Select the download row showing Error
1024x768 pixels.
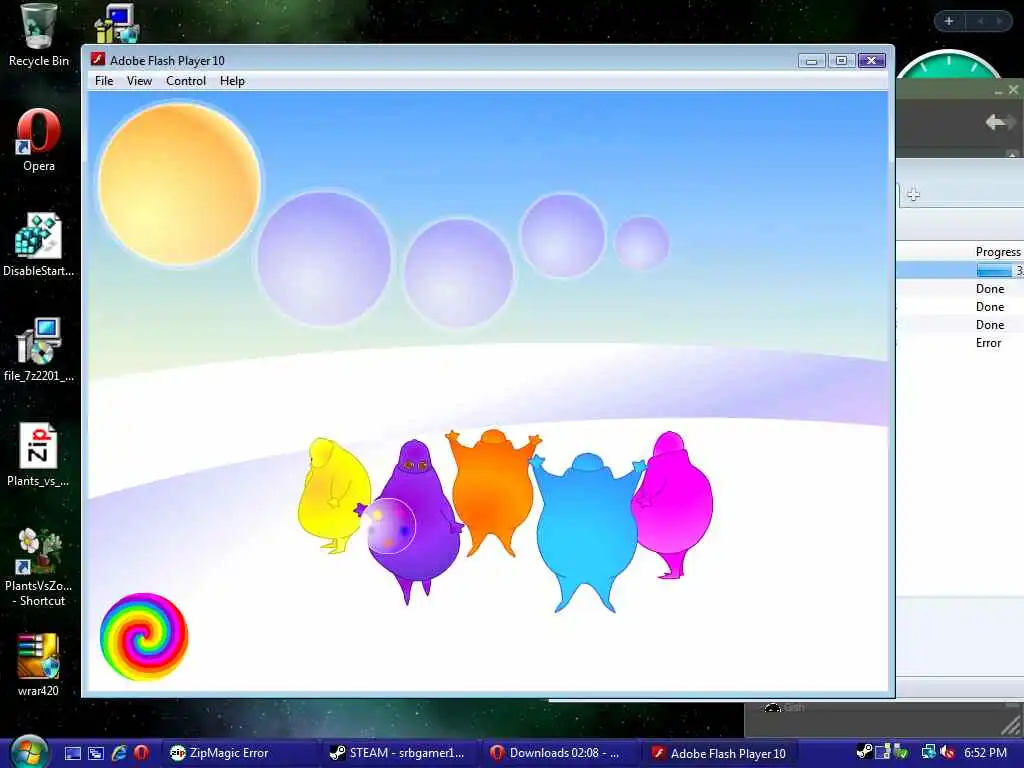[x=959, y=343]
